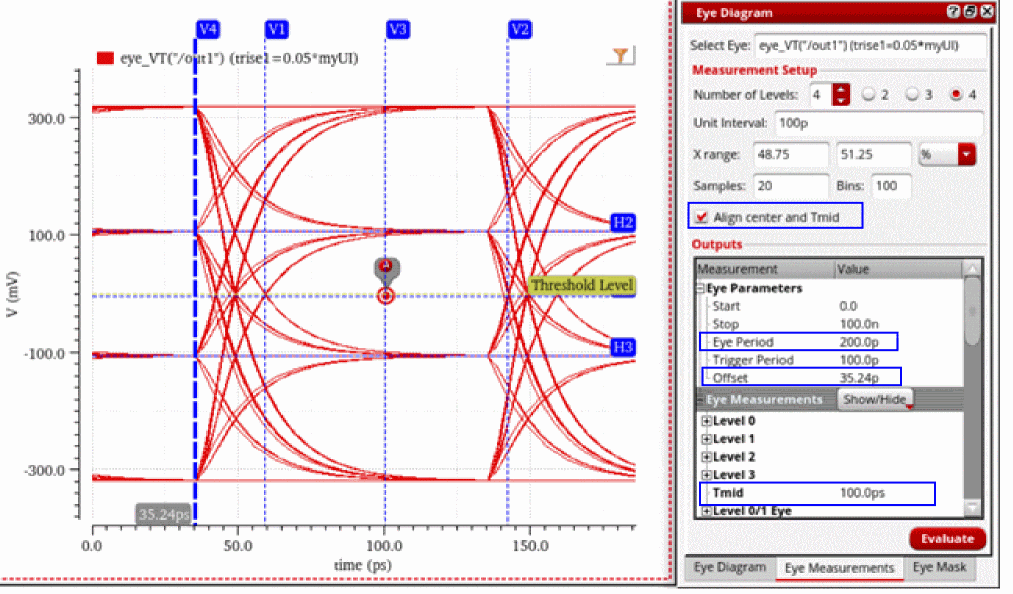Open help for Eye Diagram panel
Image resolution: width=1013 pixels, height=594 pixels.
coord(953,12)
